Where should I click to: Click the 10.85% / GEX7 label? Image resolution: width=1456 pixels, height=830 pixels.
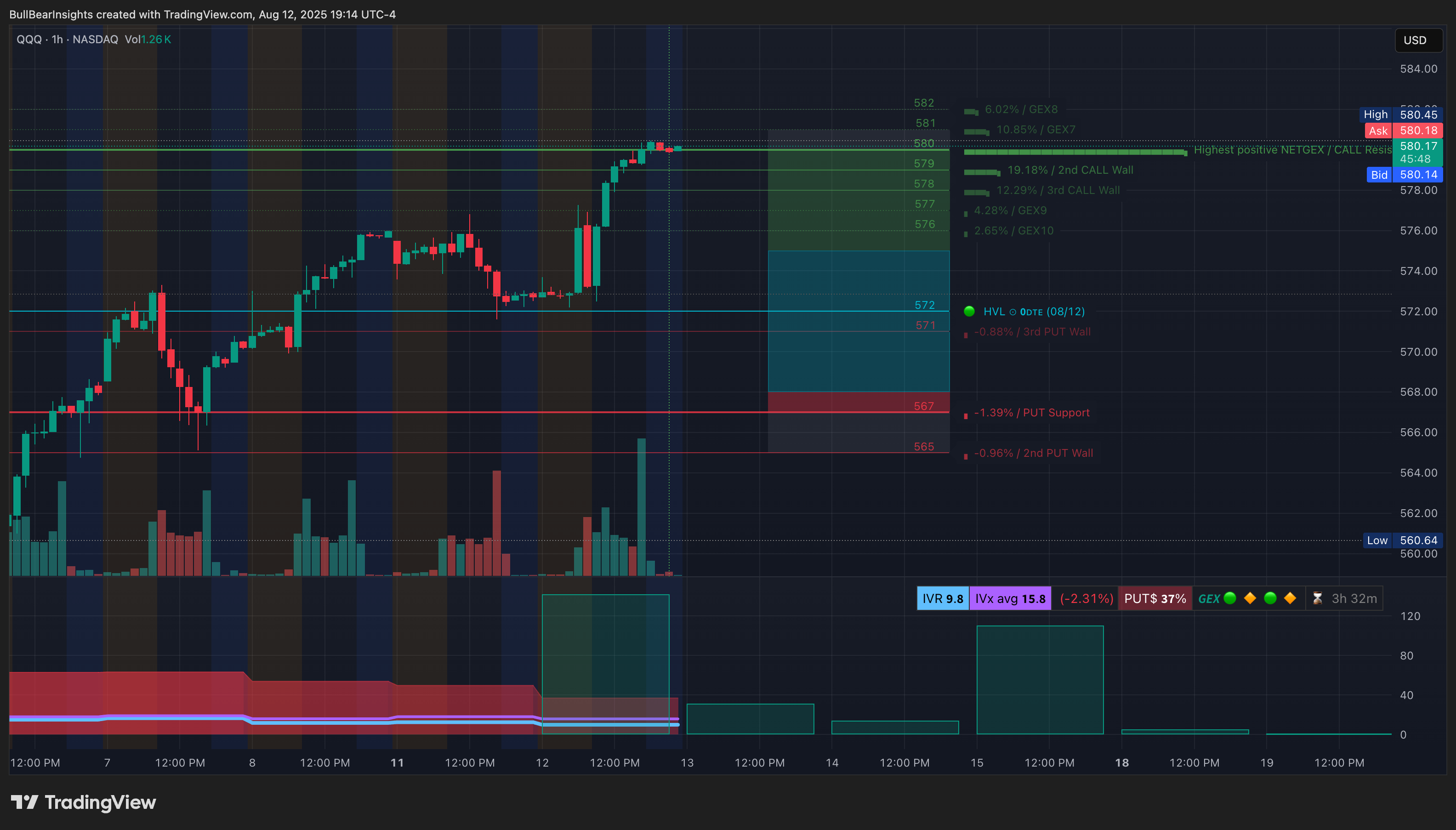(1036, 130)
